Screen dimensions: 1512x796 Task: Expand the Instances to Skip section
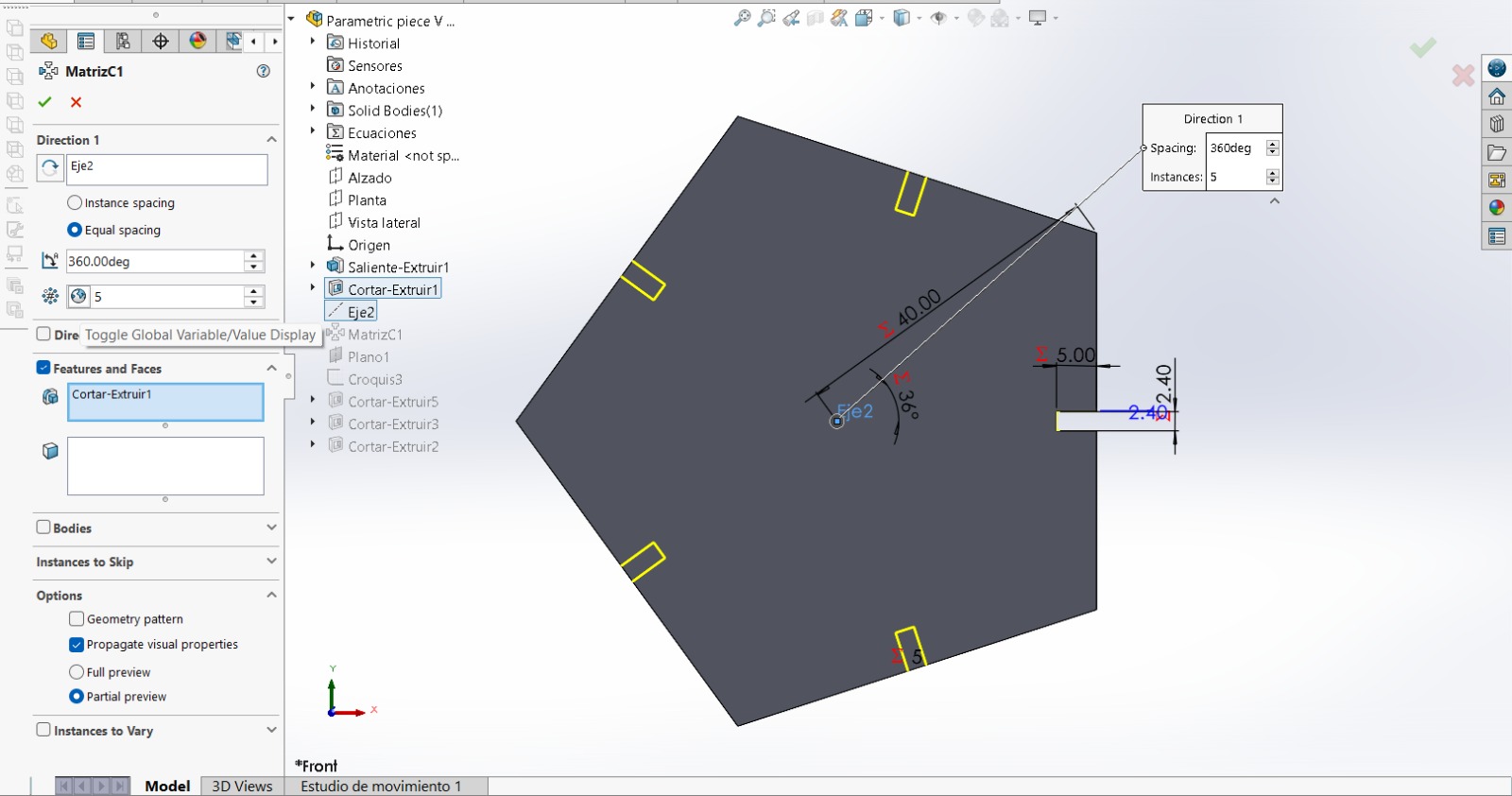click(x=271, y=562)
